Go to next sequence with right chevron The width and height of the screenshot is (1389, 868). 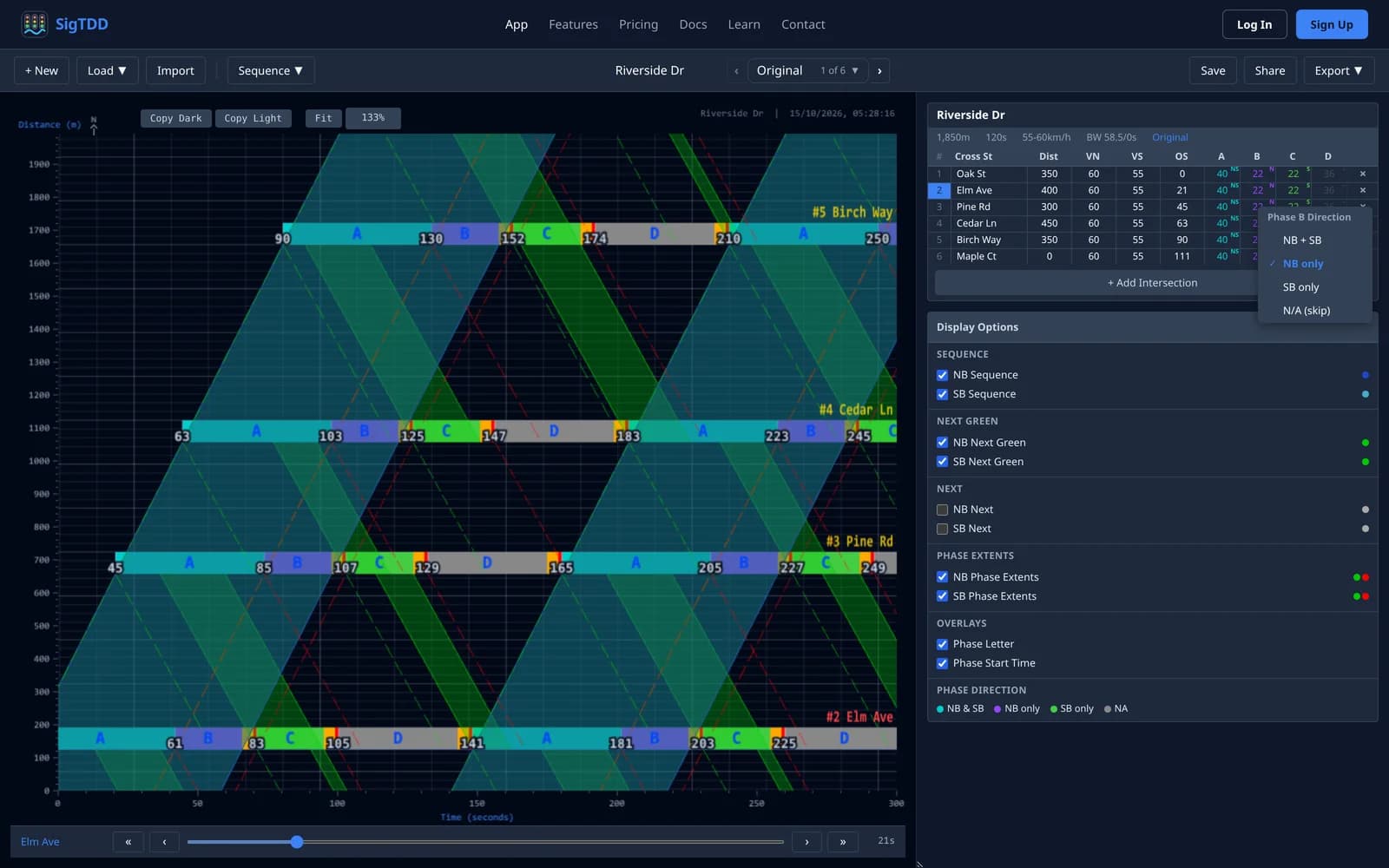pyautogui.click(x=879, y=70)
